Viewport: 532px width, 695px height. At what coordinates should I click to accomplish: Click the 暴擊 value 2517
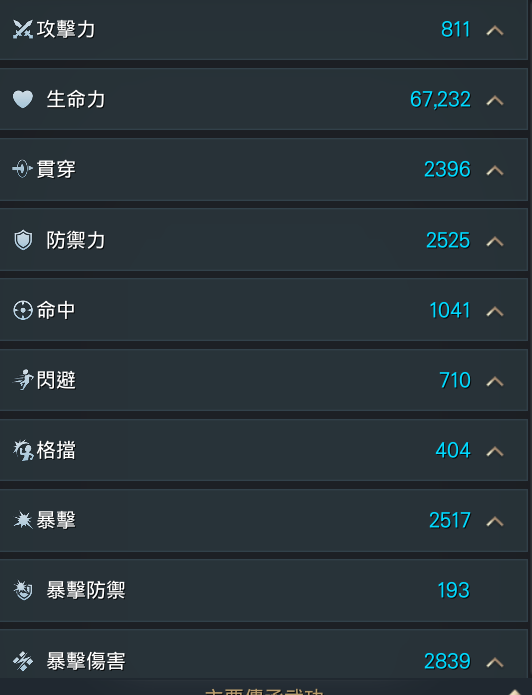click(x=450, y=520)
